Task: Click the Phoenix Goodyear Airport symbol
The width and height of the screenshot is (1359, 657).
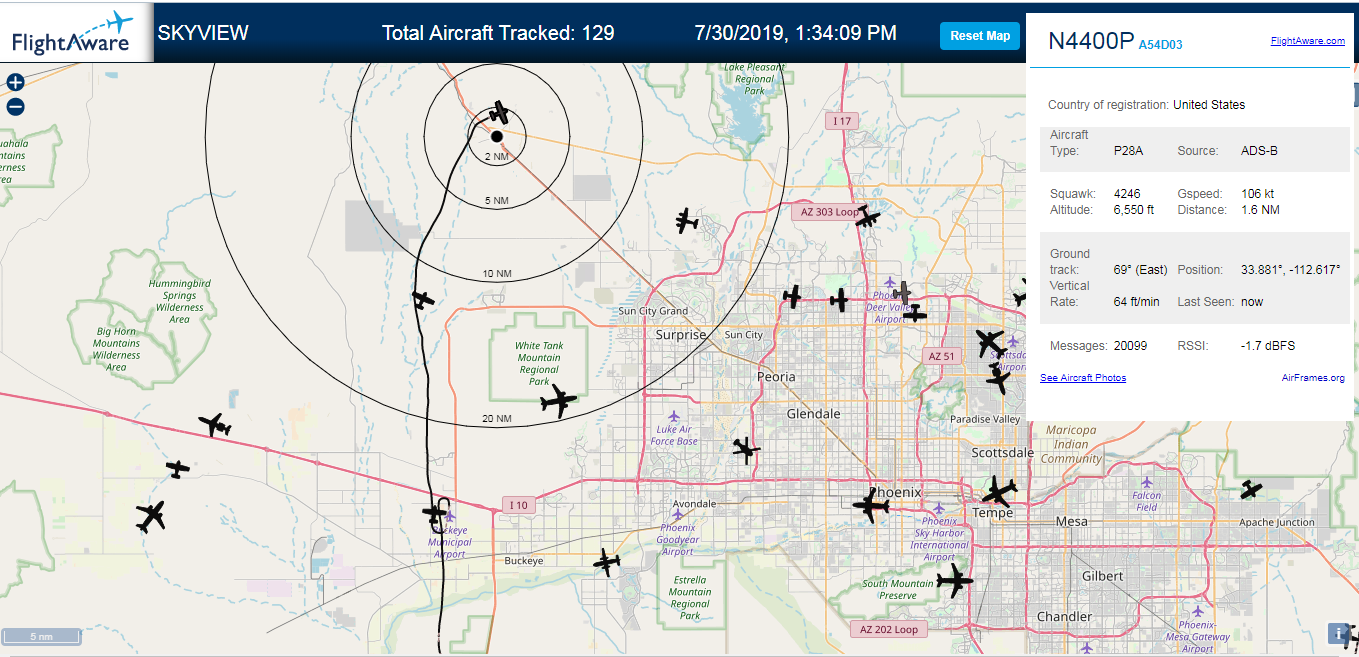Action: click(x=677, y=513)
